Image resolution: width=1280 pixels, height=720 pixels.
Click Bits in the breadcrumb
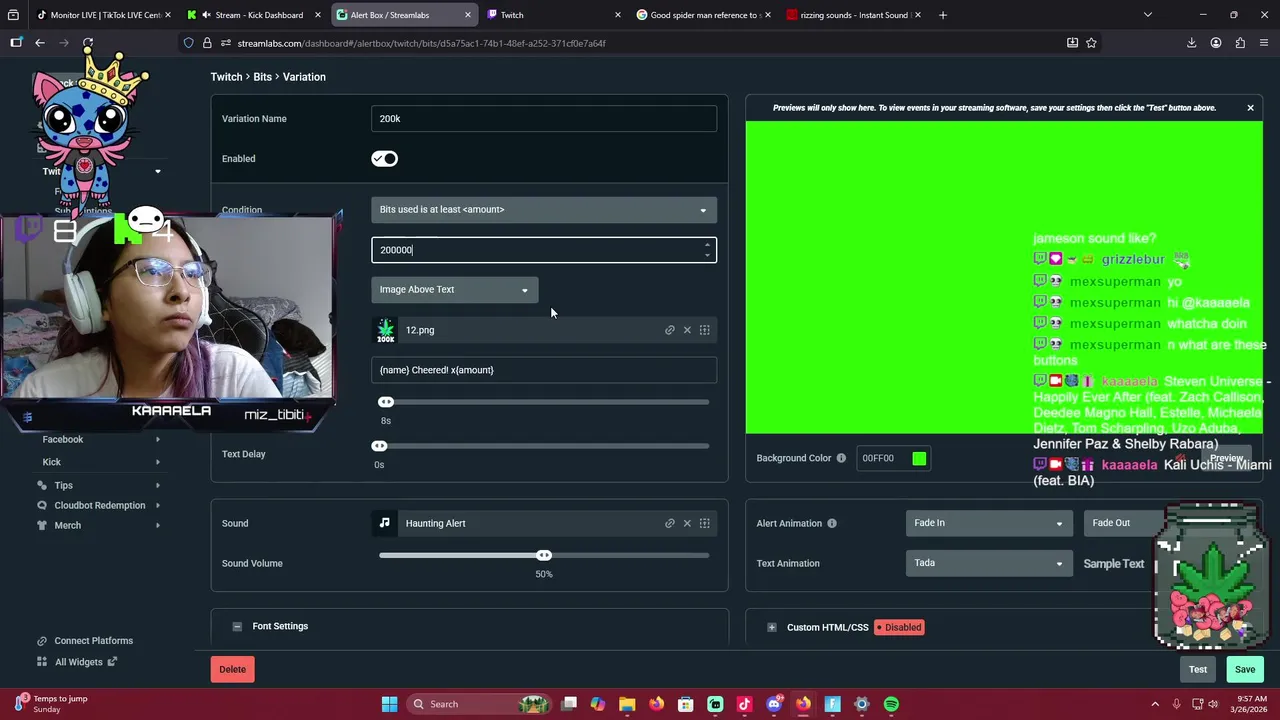262,77
